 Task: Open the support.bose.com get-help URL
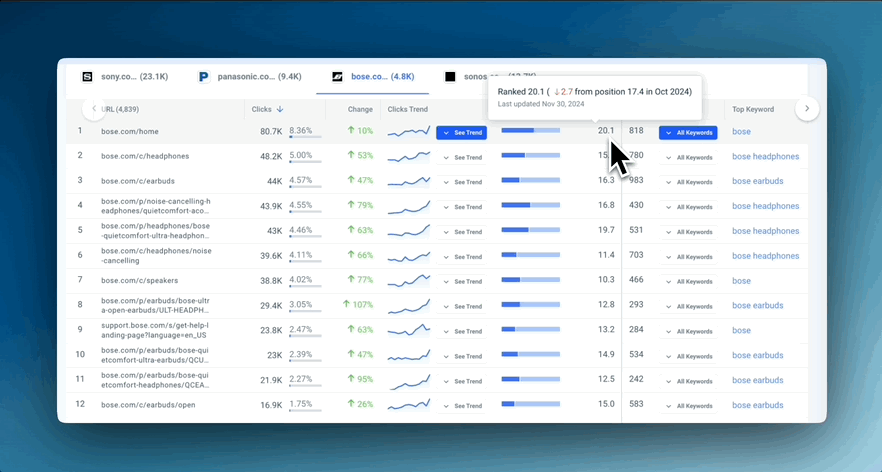(155, 330)
